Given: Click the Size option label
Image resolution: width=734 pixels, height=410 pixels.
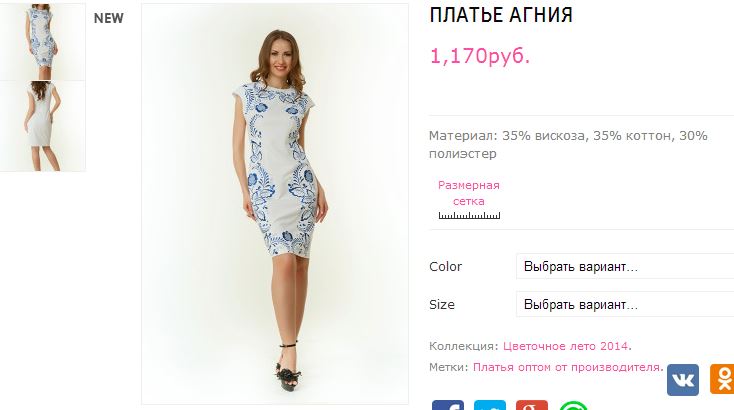Looking at the screenshot, I should click(441, 304).
